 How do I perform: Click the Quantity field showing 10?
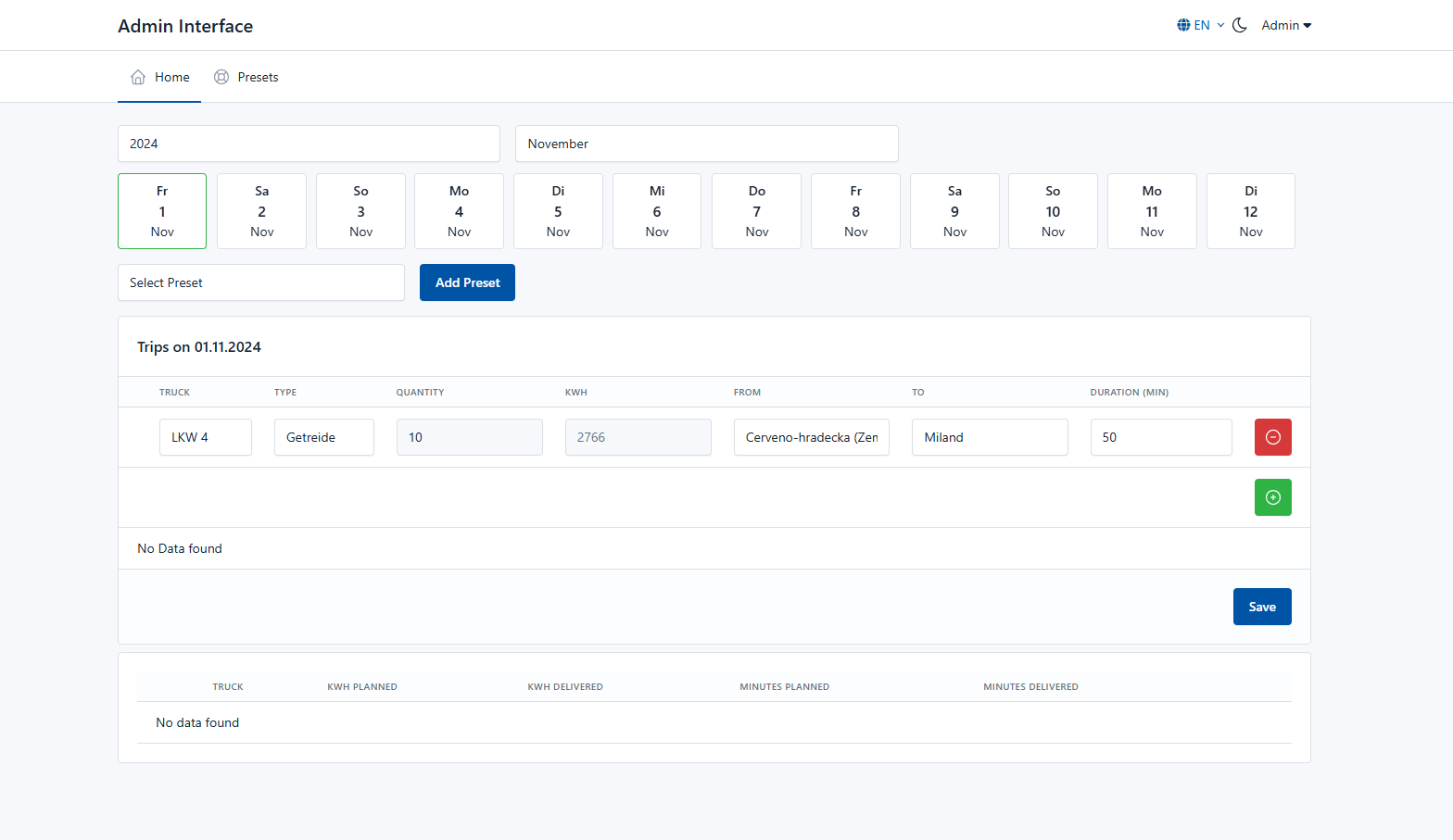[x=470, y=437]
